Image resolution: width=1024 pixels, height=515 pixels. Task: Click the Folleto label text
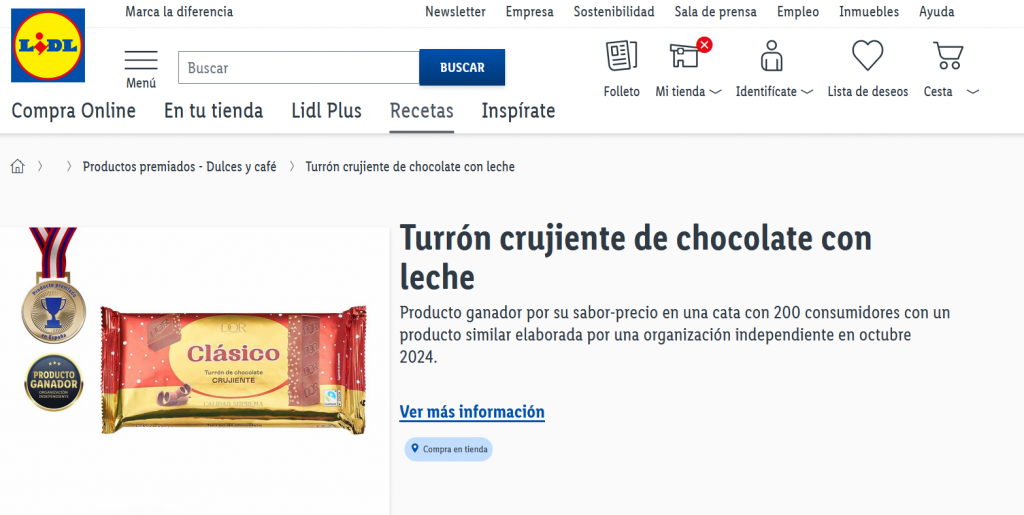(x=622, y=92)
